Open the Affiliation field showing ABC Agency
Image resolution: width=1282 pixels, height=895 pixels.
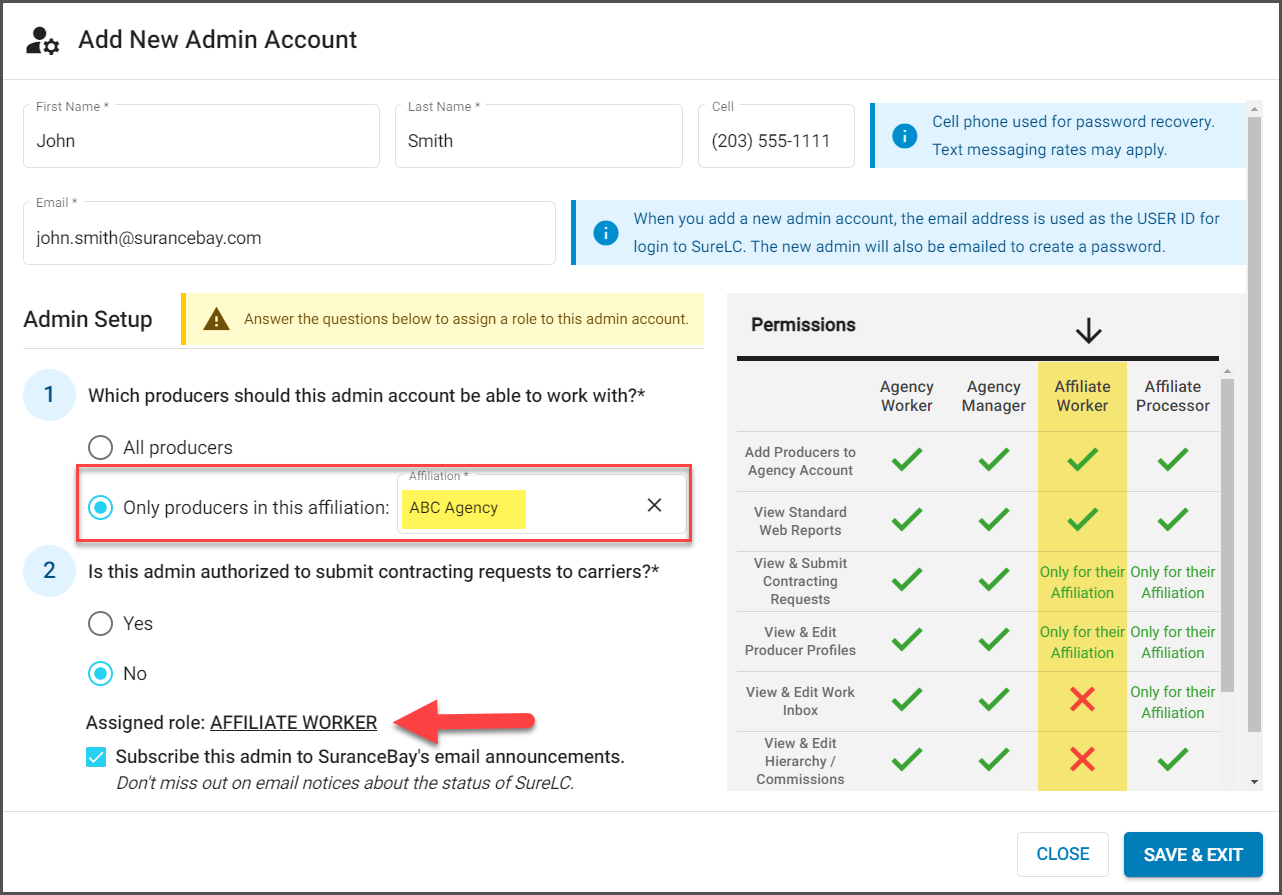(542, 504)
